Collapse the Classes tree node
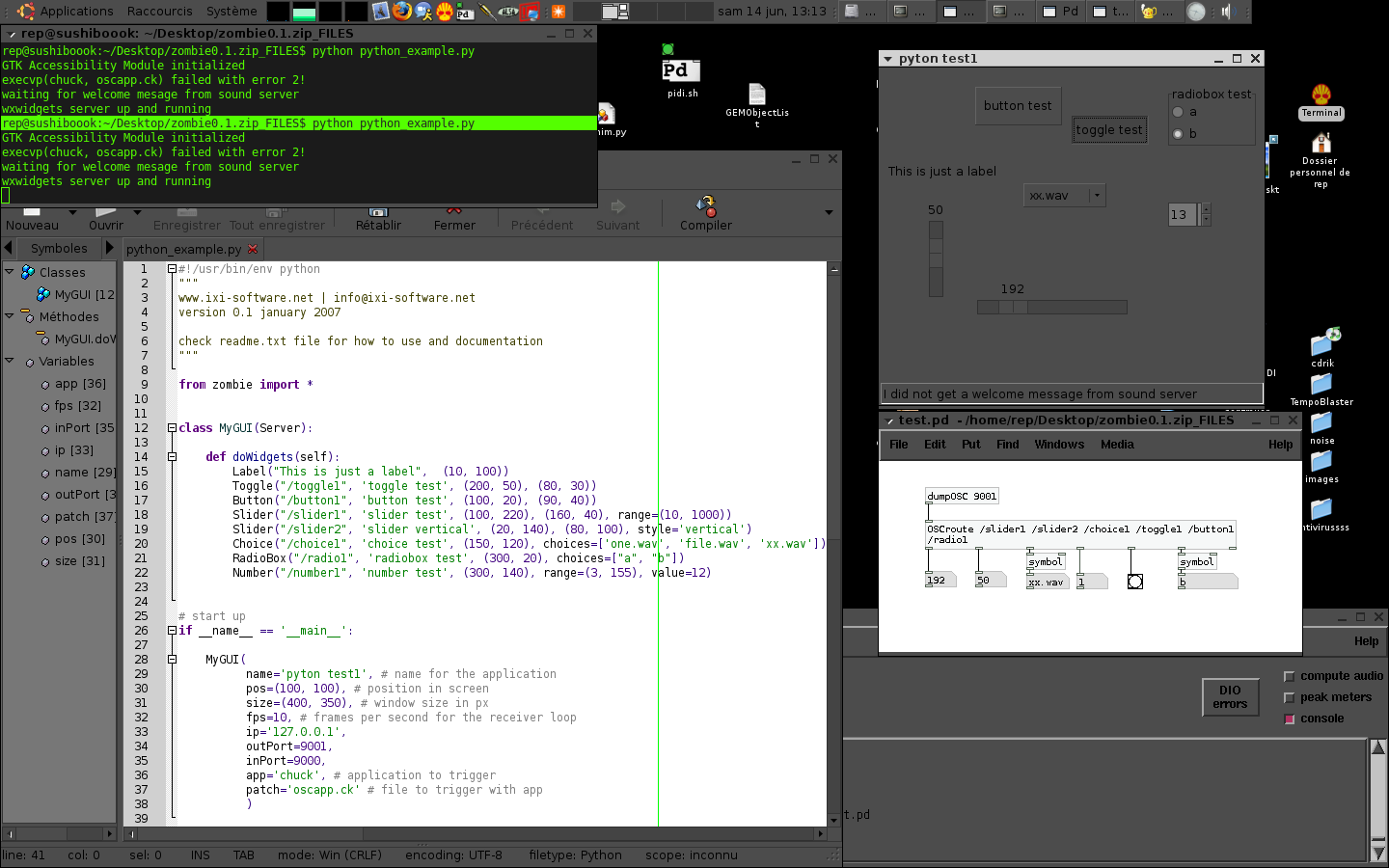Image resolution: width=1389 pixels, height=868 pixels. (x=10, y=272)
